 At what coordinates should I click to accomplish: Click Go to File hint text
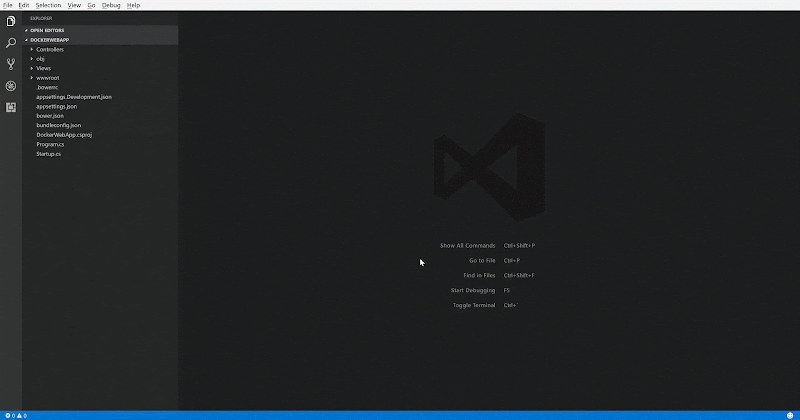[x=482, y=260]
